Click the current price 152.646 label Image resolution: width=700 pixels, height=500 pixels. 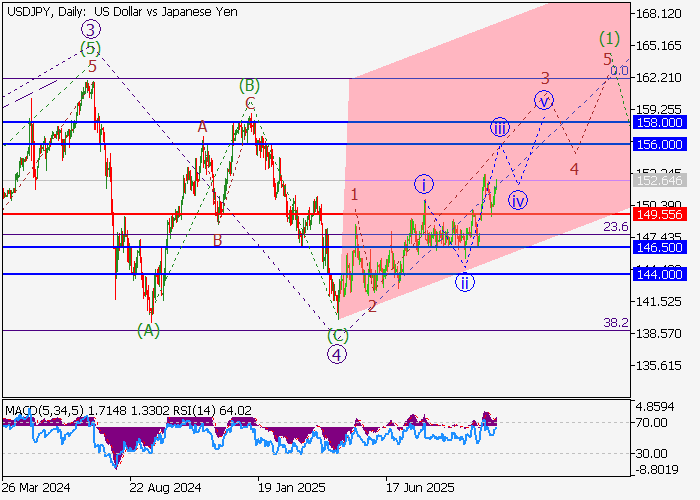[x=657, y=181]
